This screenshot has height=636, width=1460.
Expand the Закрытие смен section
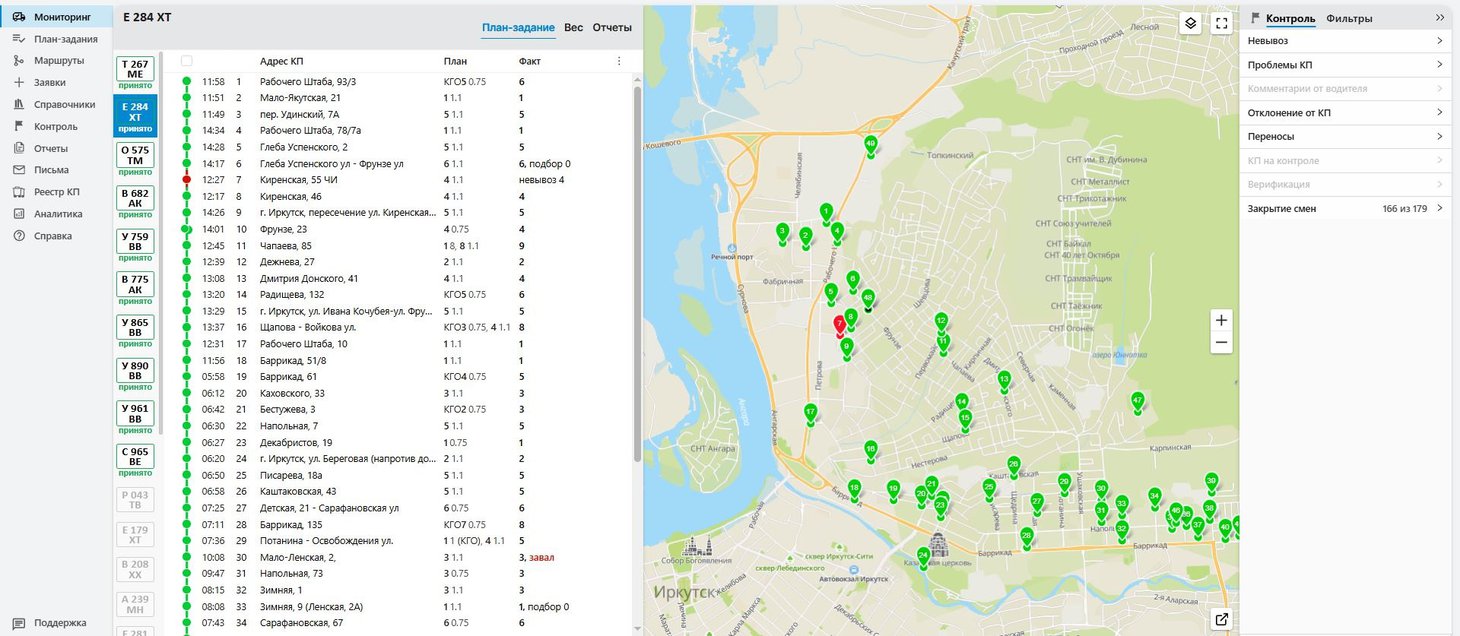[1345, 209]
